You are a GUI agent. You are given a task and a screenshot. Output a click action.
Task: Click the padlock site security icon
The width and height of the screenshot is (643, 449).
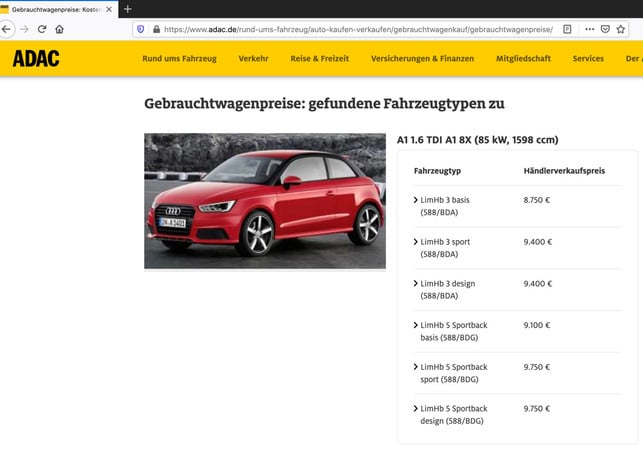click(156, 29)
